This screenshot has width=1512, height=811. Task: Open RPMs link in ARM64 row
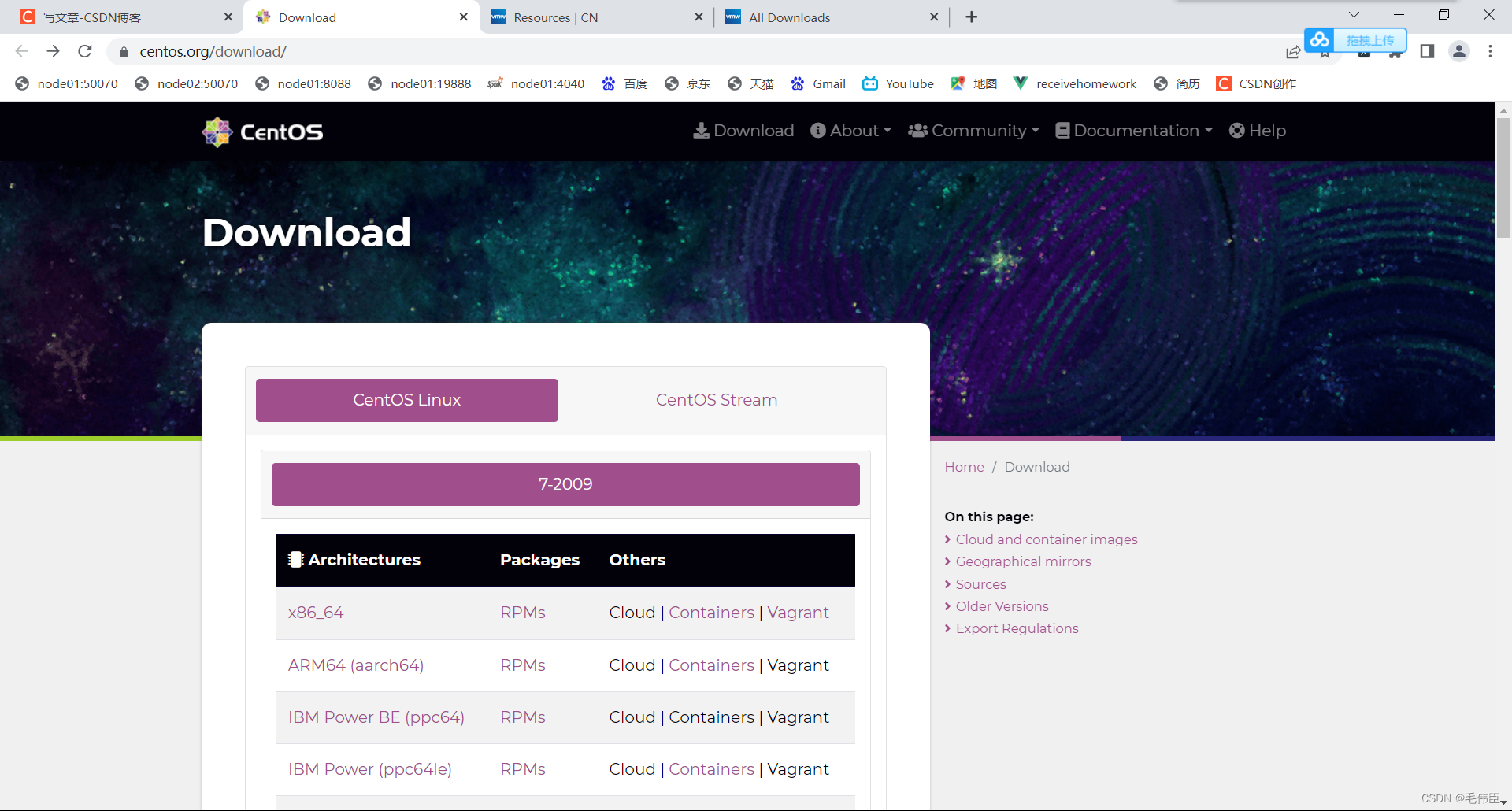[x=523, y=665]
